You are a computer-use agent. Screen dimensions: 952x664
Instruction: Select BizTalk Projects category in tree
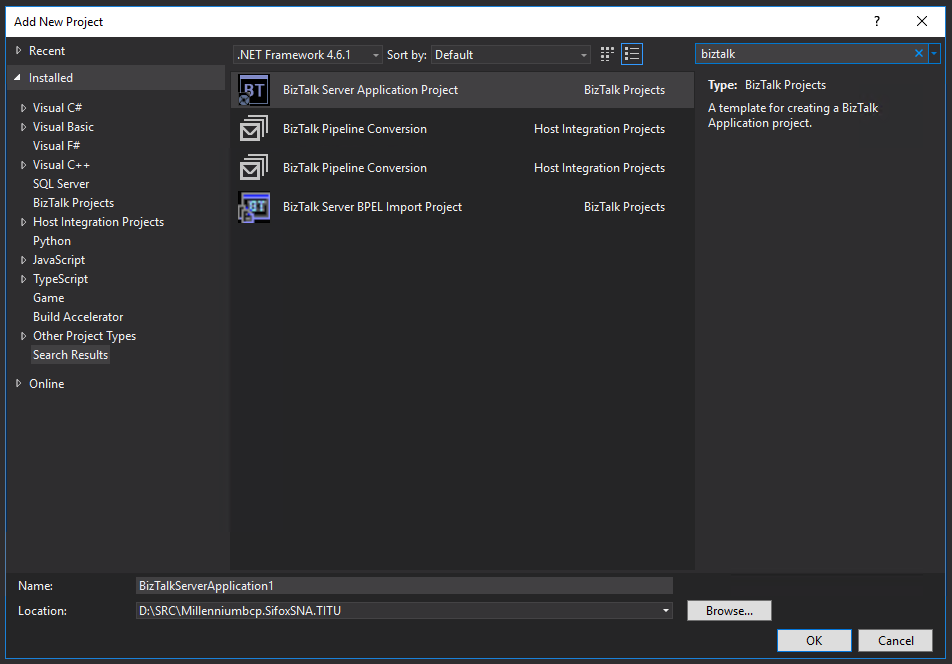pos(73,203)
